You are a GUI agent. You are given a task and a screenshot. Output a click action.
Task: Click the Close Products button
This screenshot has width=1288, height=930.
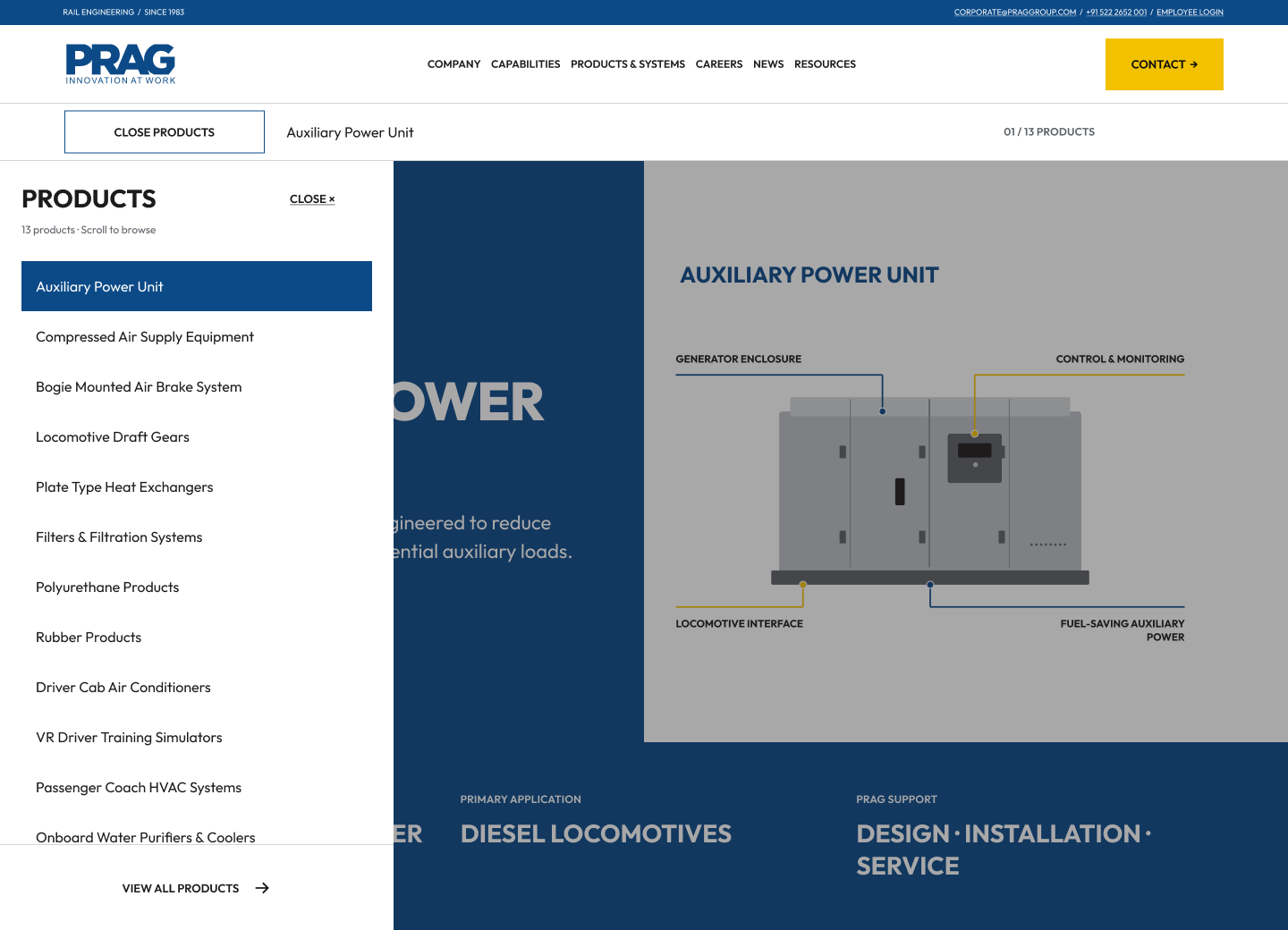coord(165,132)
